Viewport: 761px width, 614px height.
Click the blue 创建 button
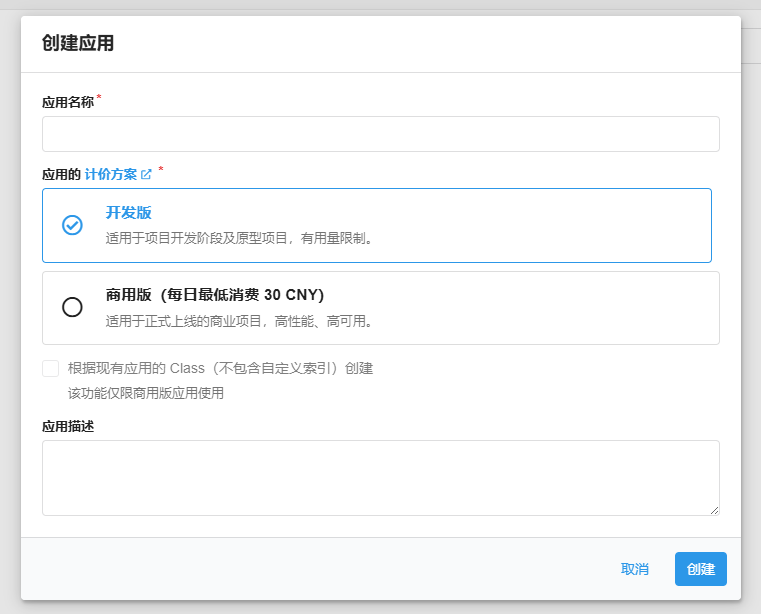700,569
